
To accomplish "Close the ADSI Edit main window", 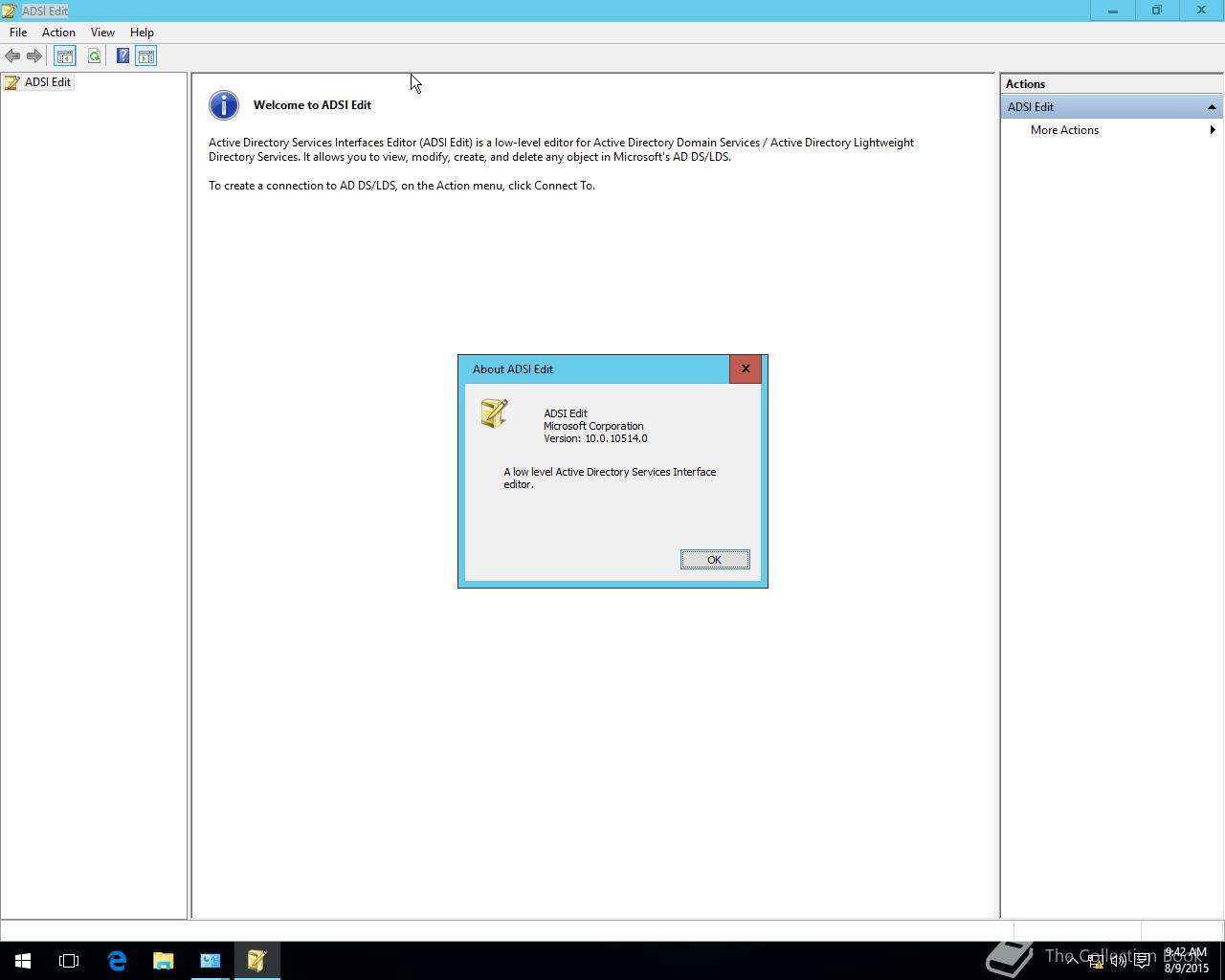I will [1201, 11].
